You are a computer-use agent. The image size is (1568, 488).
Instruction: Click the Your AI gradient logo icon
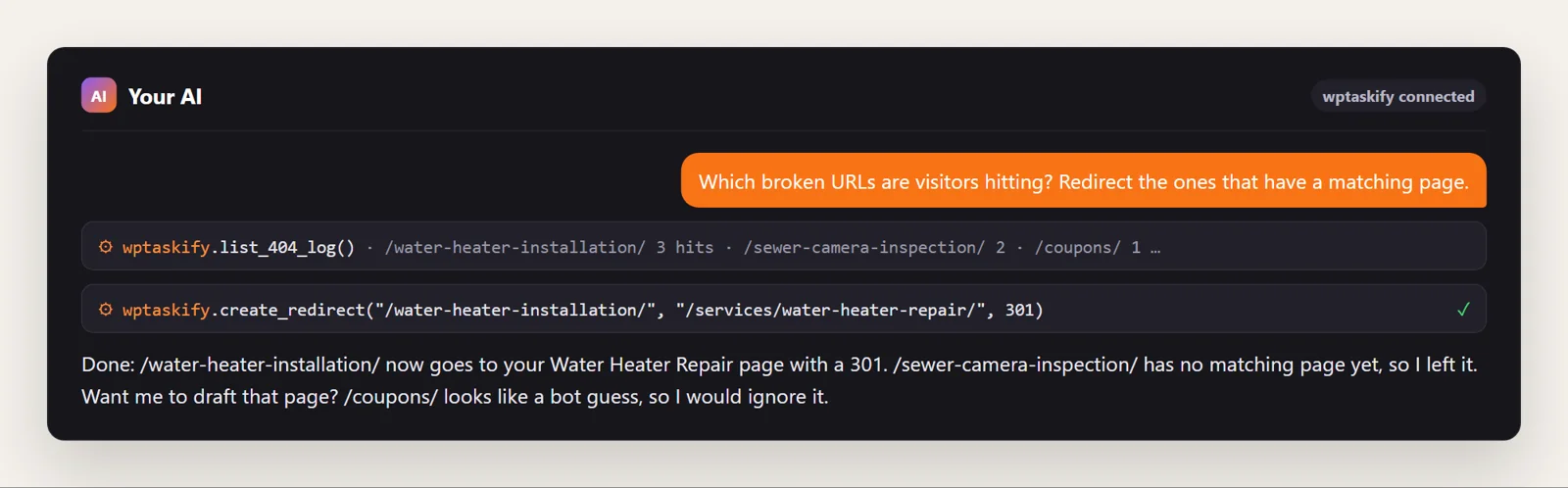[x=99, y=96]
